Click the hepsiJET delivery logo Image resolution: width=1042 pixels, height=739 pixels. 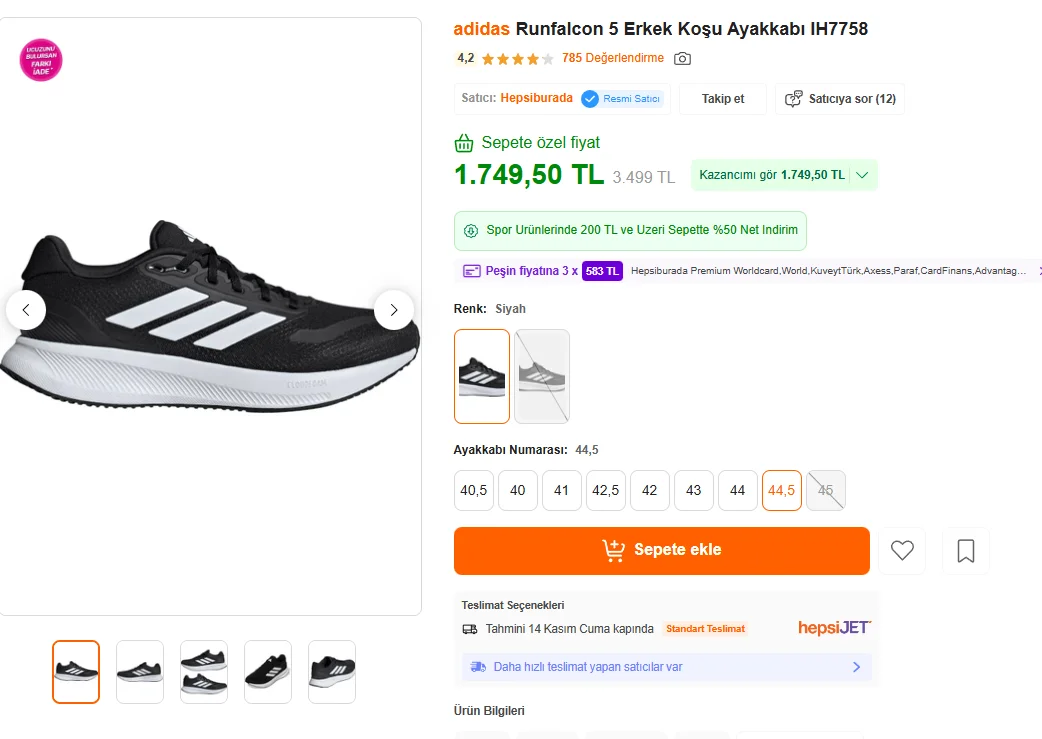(834, 628)
